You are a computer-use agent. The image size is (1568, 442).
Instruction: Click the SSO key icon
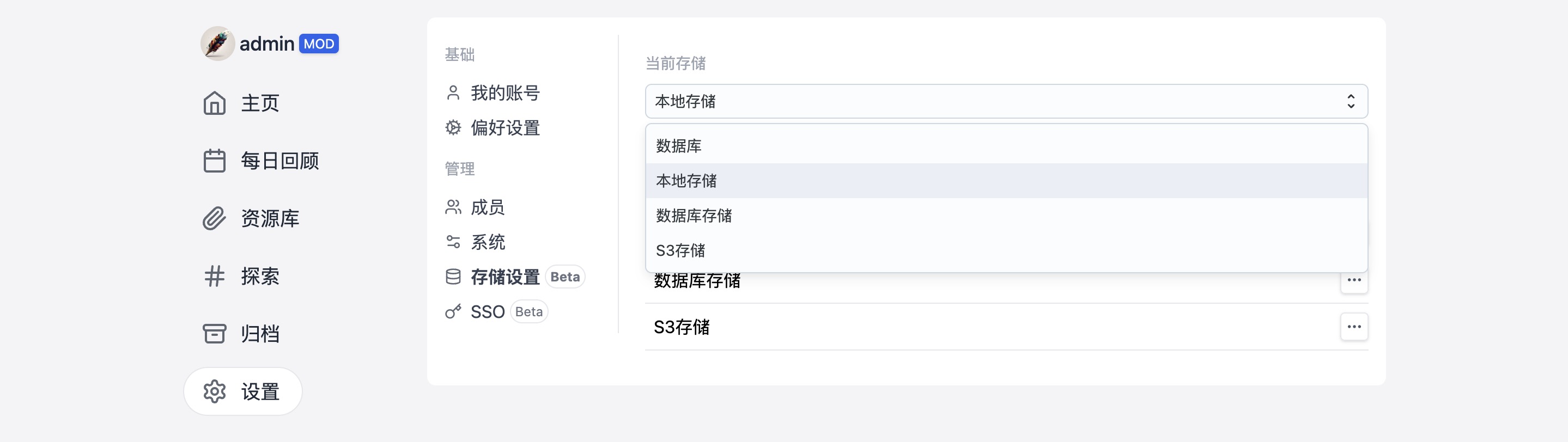(453, 312)
